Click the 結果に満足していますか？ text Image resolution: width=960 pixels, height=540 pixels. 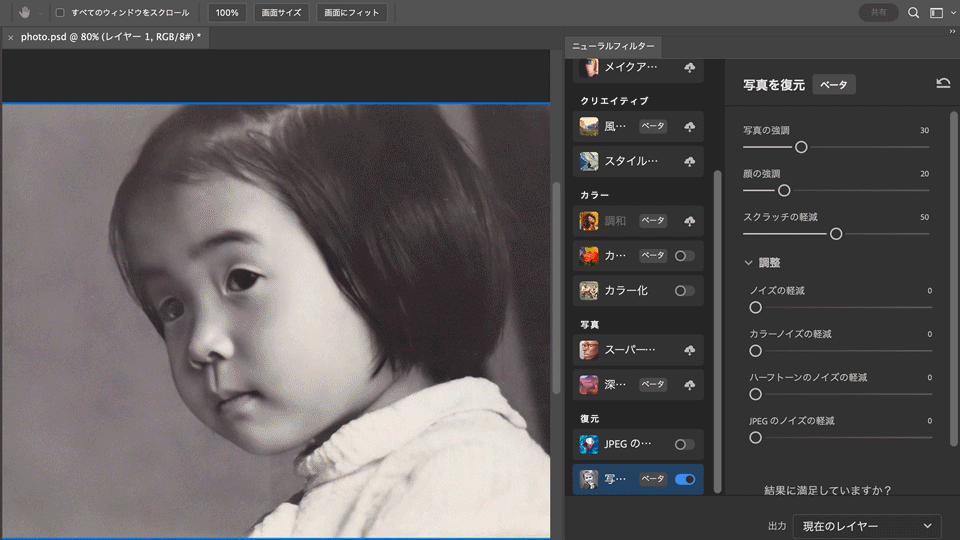tap(828, 490)
